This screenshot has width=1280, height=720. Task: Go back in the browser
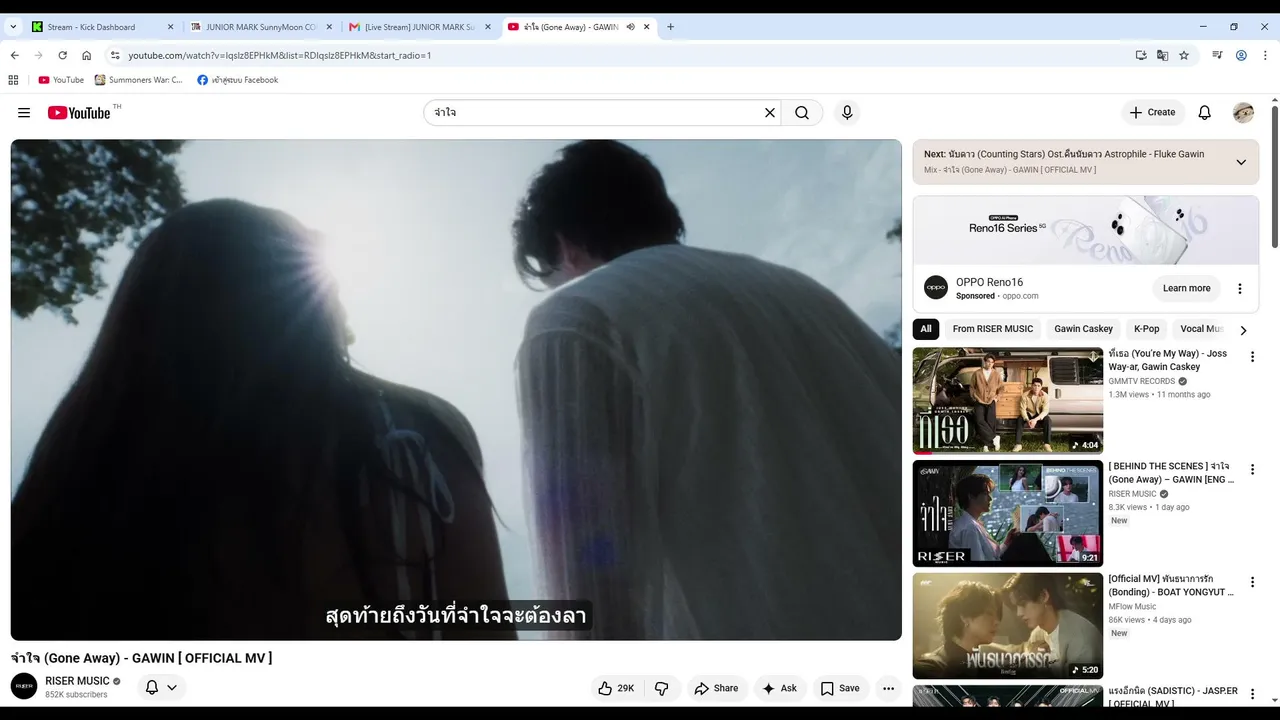tap(14, 55)
